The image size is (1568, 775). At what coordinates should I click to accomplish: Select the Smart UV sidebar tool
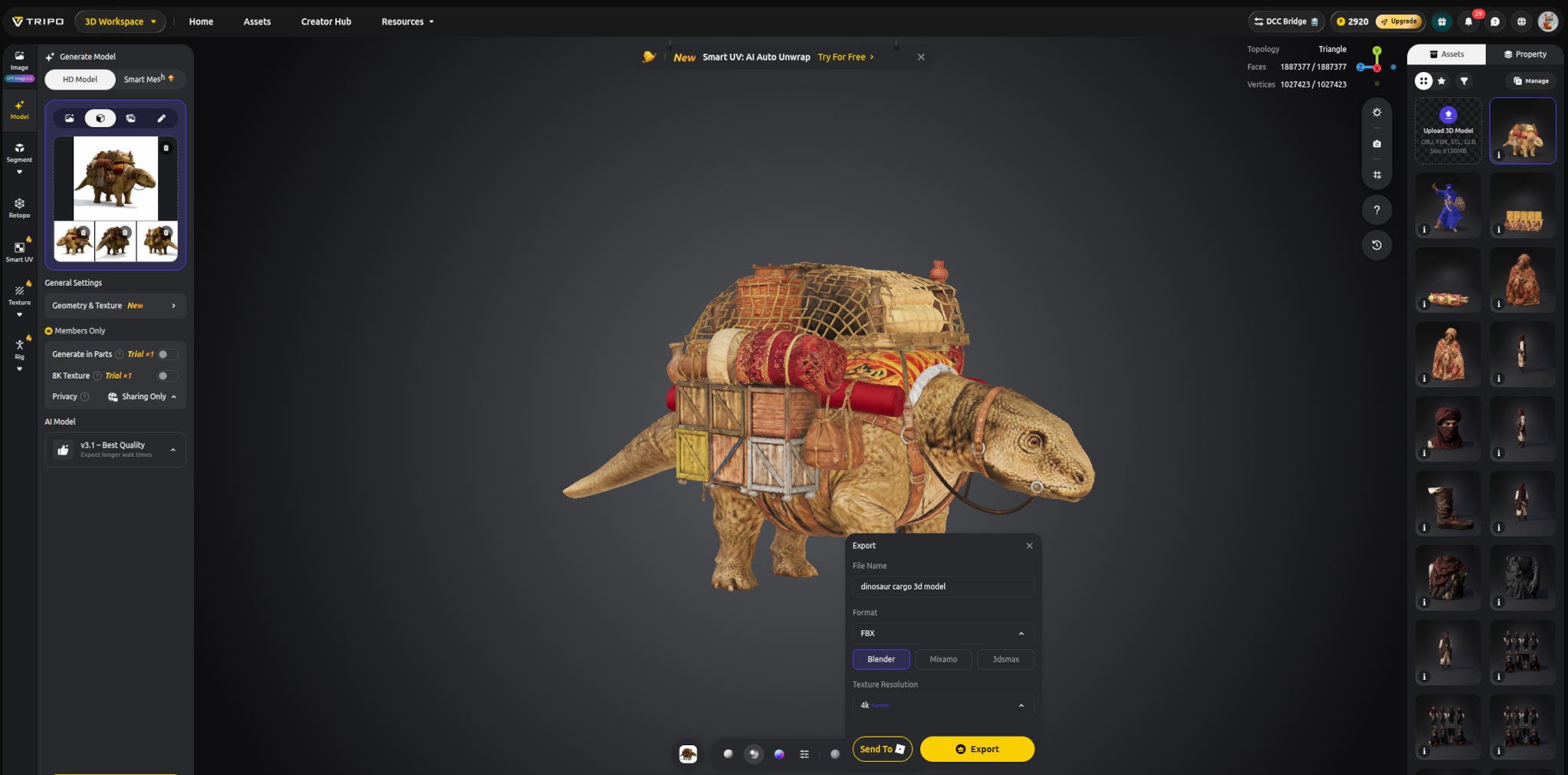(x=19, y=251)
